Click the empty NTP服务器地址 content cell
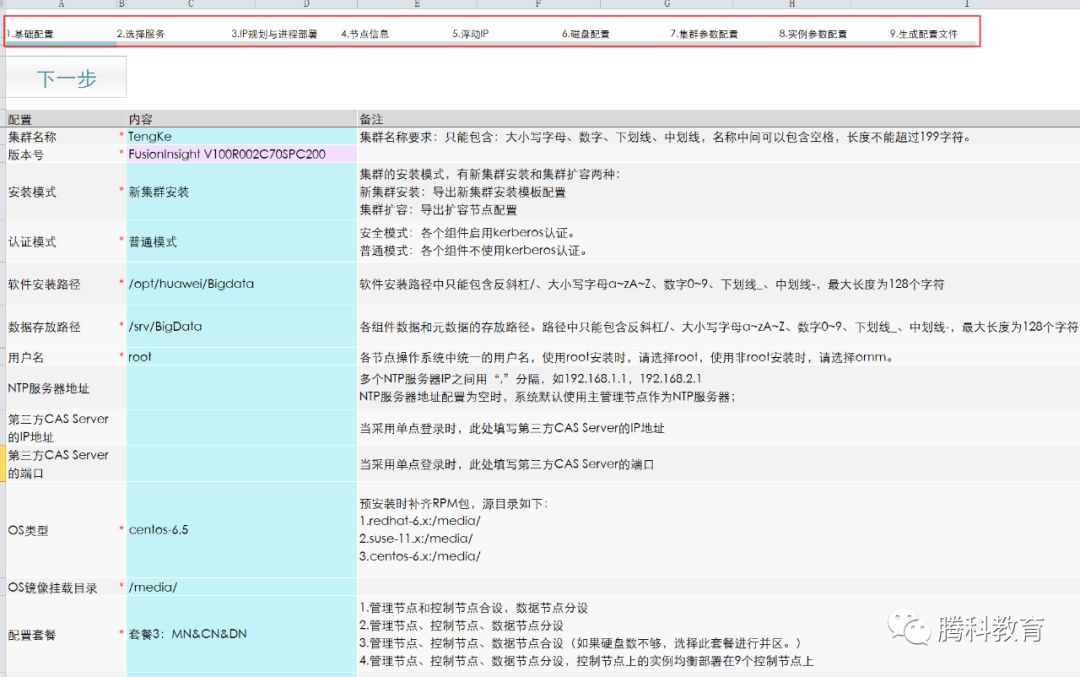The image size is (1080, 677). (x=241, y=388)
